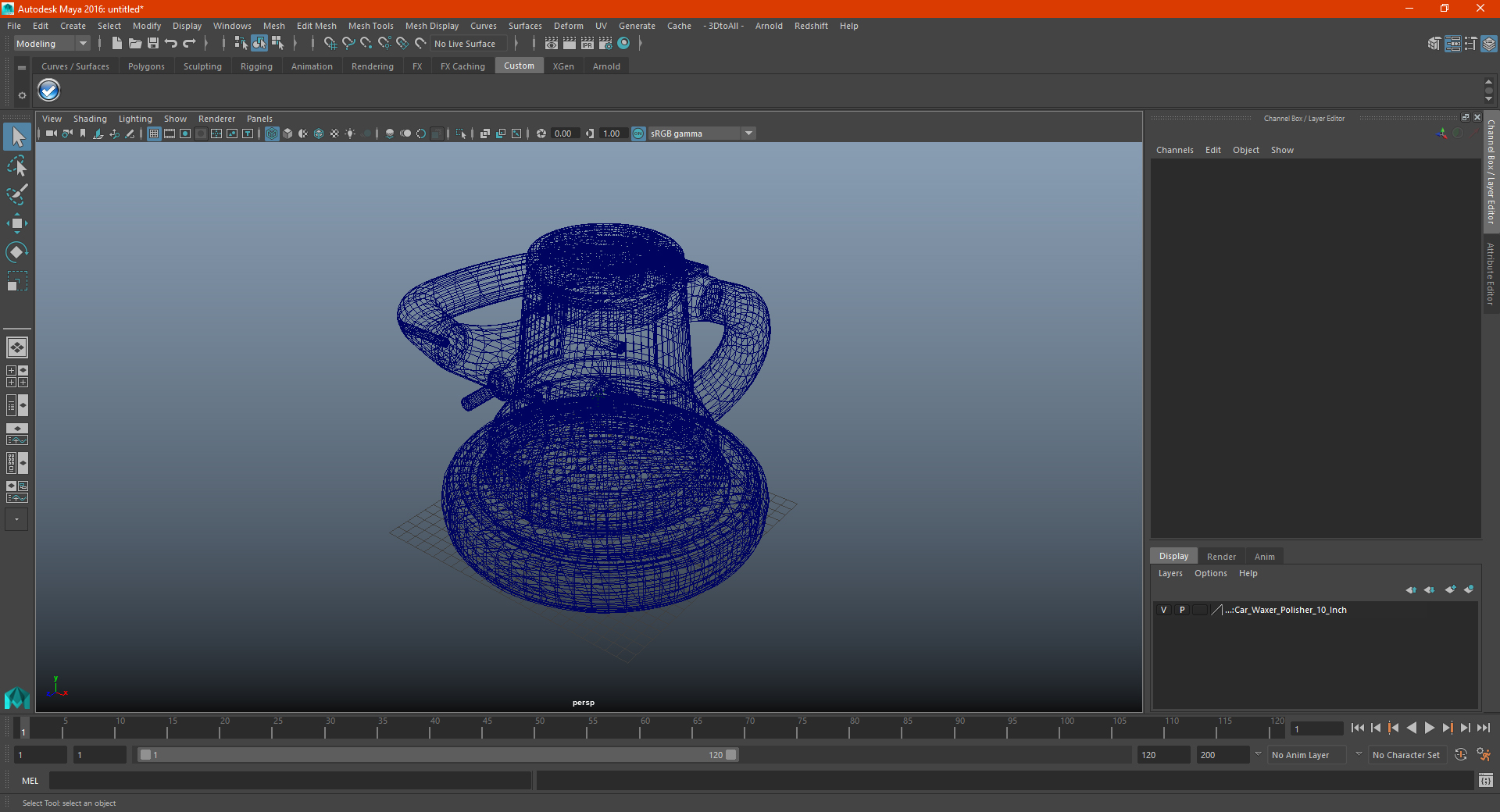Open the Modeling menu set dropdown
Screen dimensions: 1500x812
pyautogui.click(x=52, y=44)
